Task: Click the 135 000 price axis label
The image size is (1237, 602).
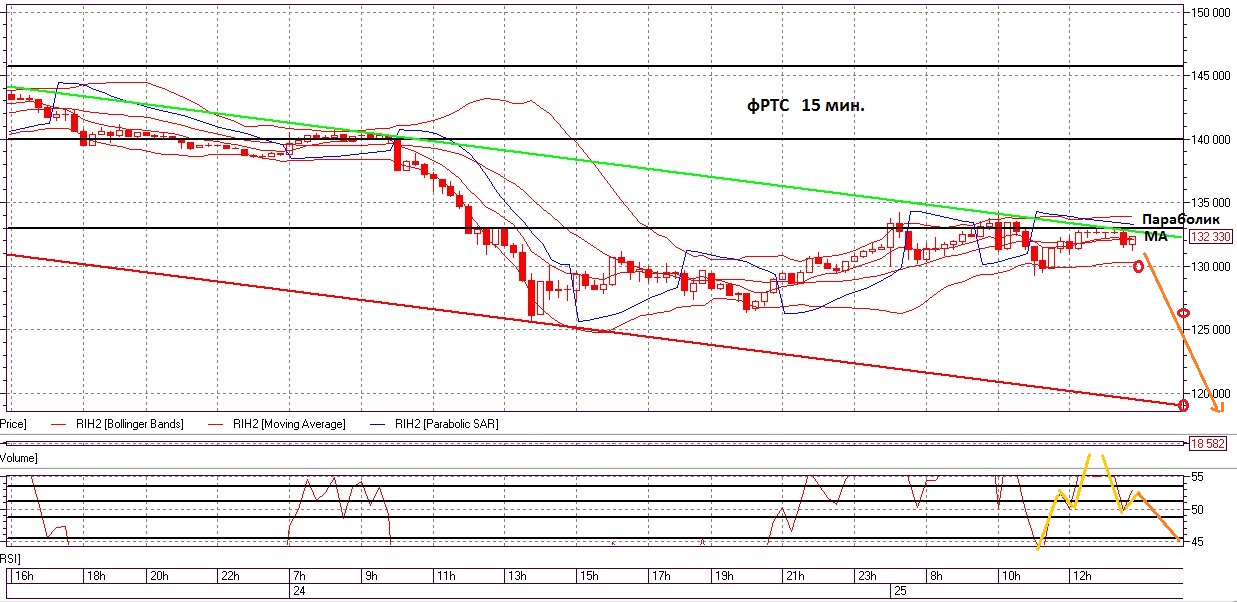Action: 1210,203
